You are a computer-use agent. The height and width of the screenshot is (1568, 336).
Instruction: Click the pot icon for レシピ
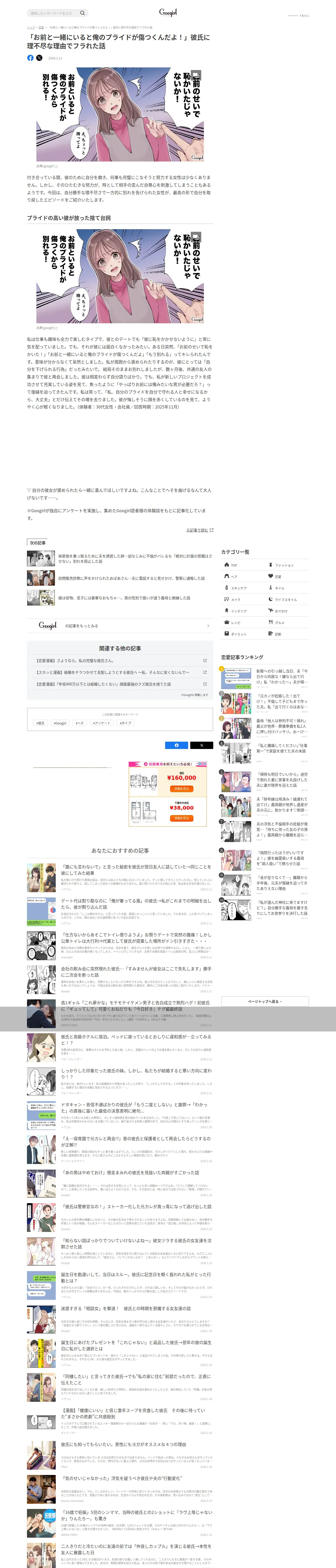[x=226, y=622]
